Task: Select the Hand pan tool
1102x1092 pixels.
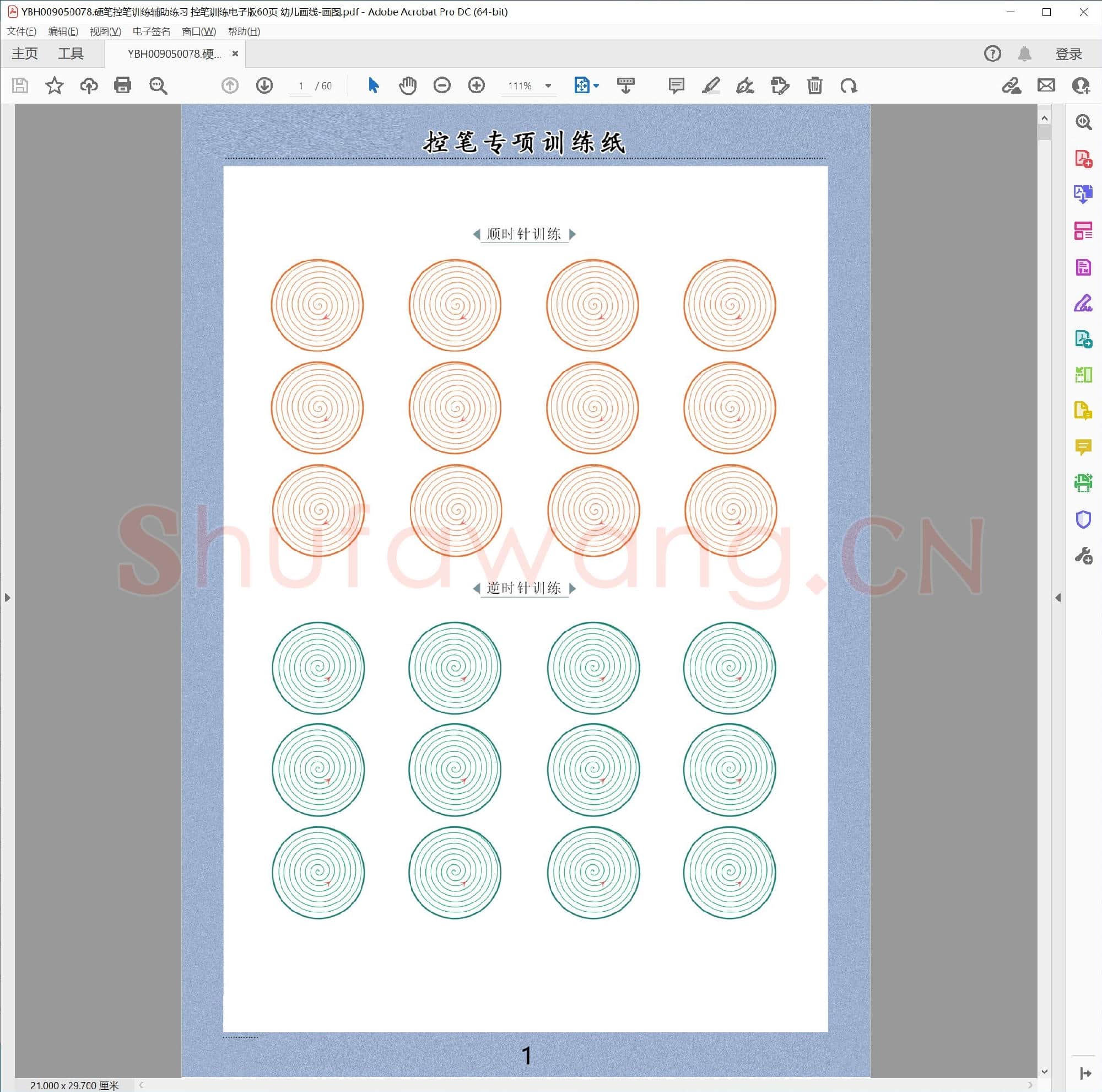Action: [x=407, y=85]
